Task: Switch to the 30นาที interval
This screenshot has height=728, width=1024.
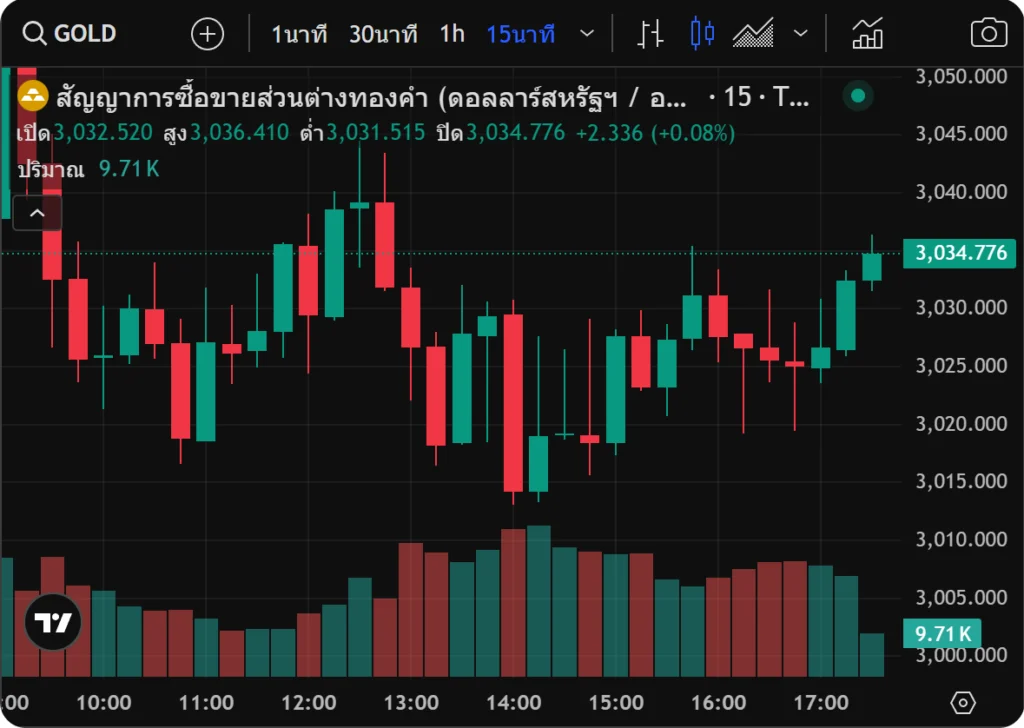Action: 383,34
